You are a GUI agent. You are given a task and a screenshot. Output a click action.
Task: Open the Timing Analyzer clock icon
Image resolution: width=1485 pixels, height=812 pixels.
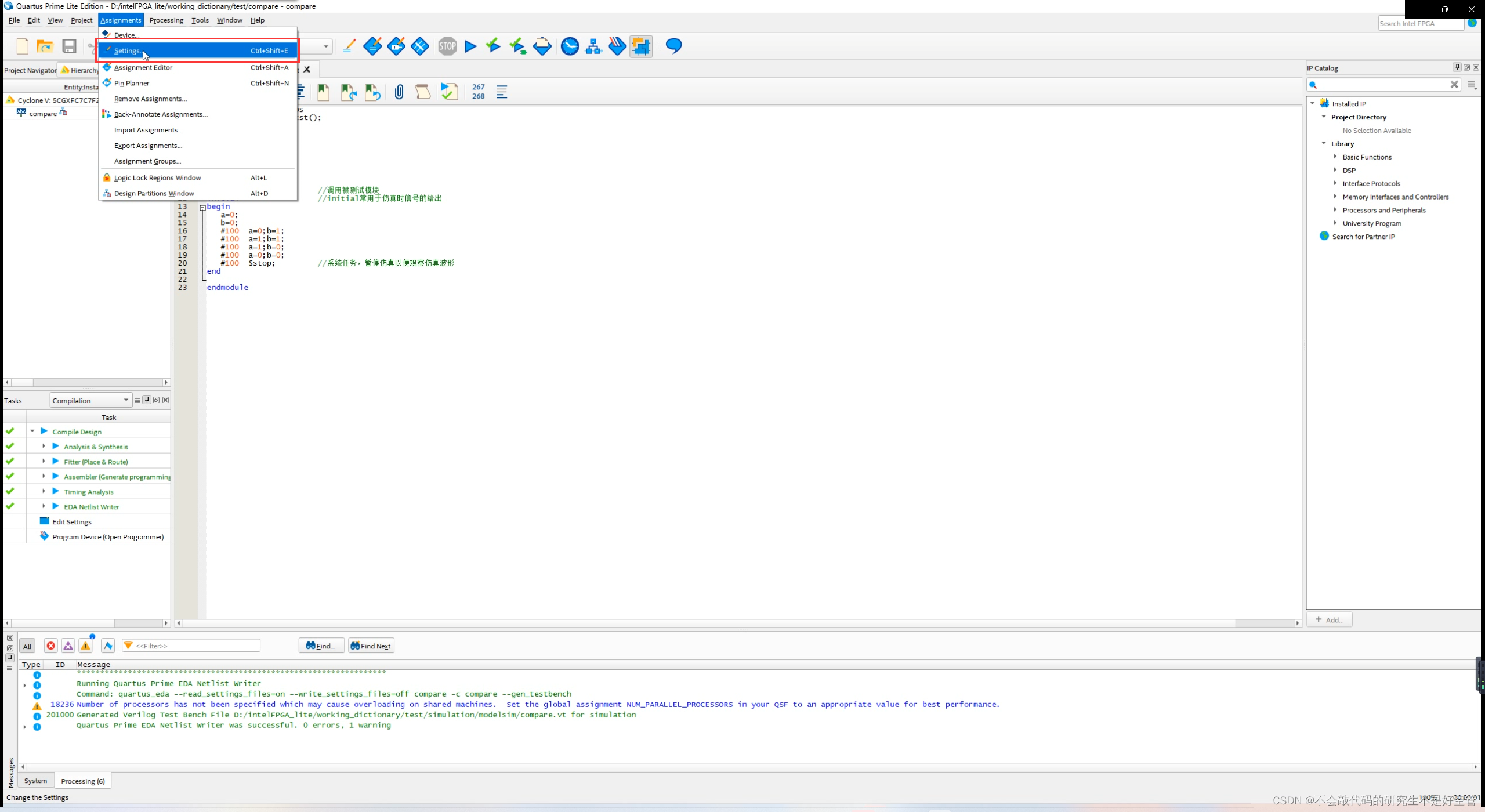[570, 46]
